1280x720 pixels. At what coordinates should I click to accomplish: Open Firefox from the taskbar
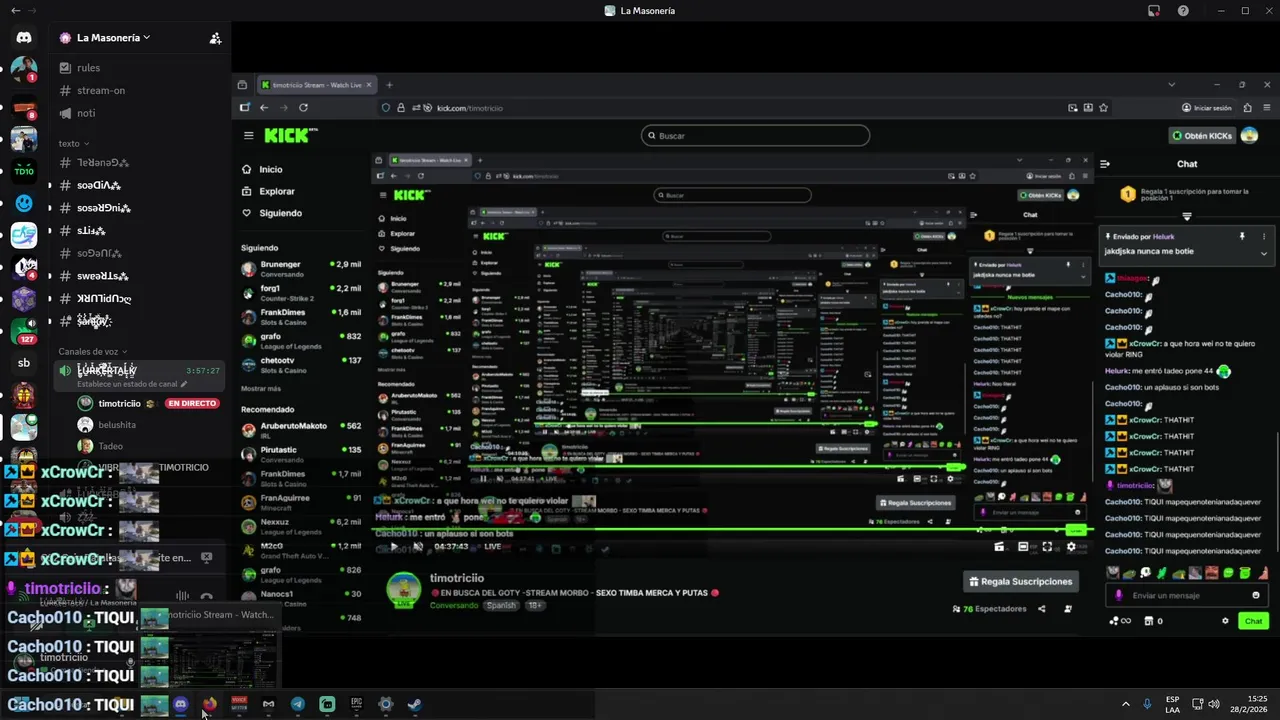pyautogui.click(x=209, y=704)
